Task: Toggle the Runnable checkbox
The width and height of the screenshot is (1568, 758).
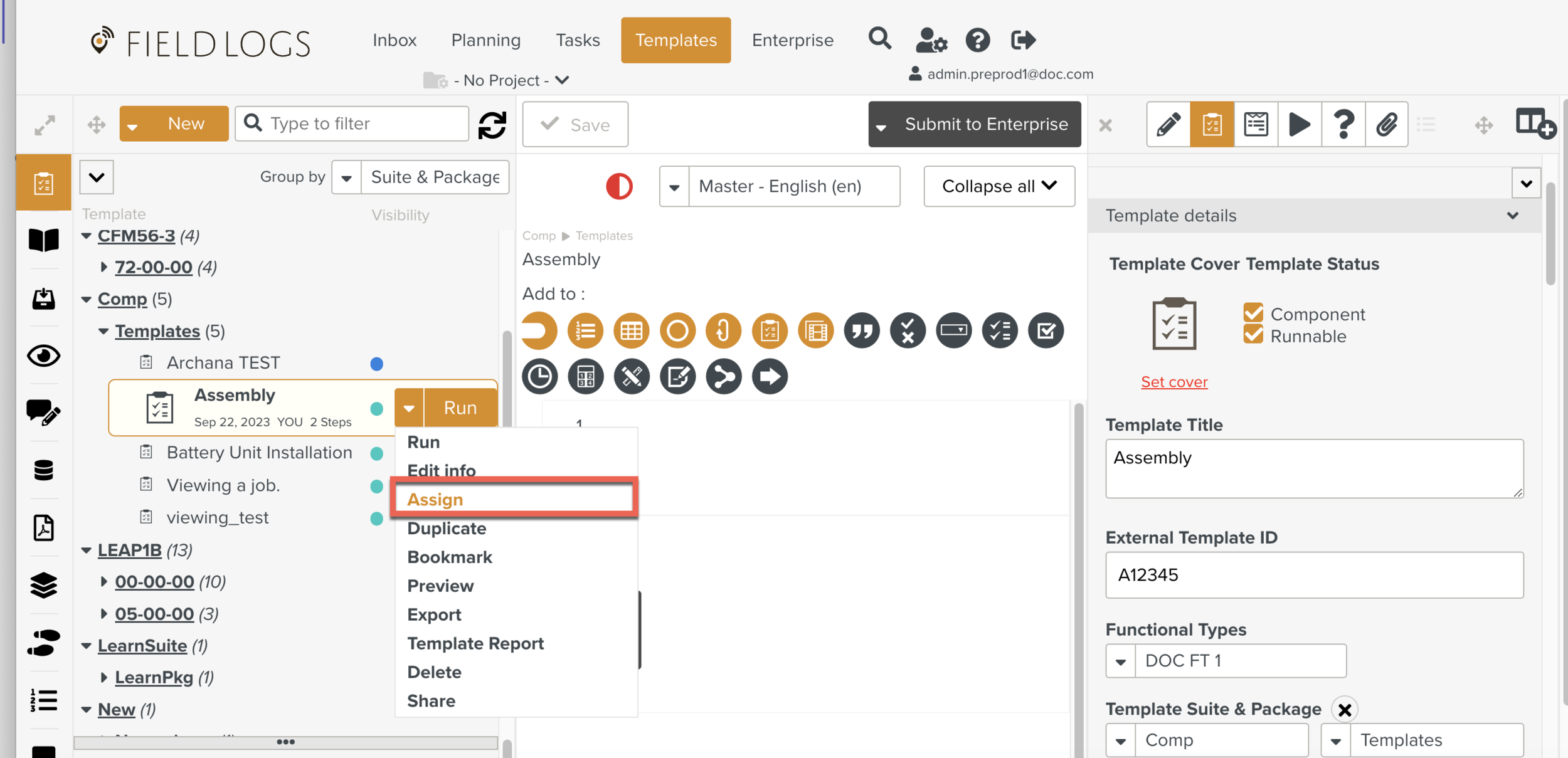Action: 1253,335
